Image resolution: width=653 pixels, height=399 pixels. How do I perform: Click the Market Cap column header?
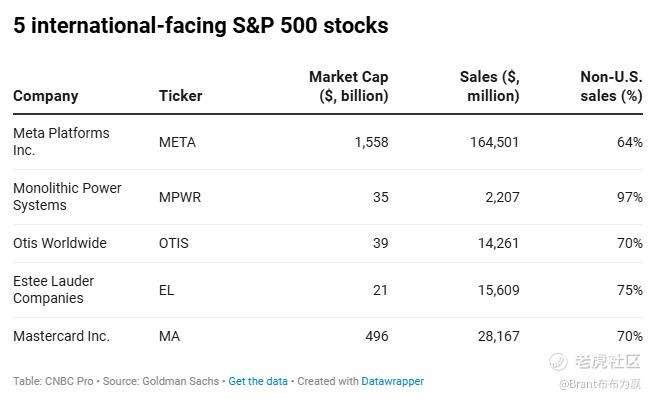pos(349,86)
